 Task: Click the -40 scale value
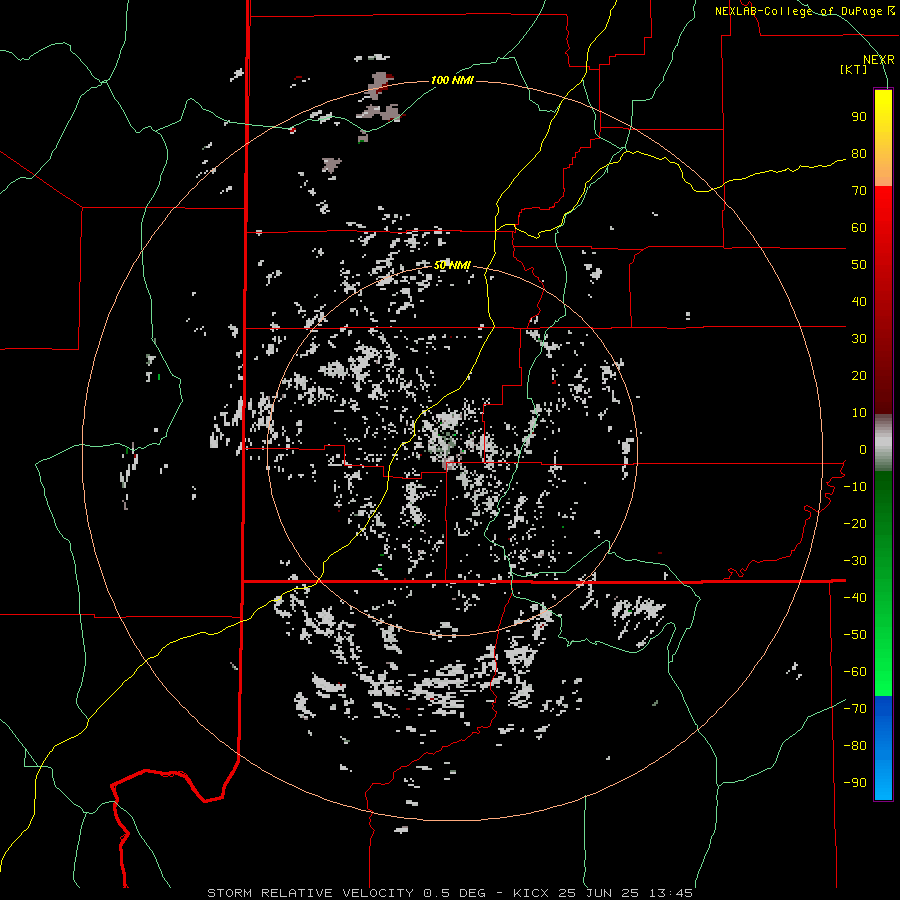click(855, 598)
